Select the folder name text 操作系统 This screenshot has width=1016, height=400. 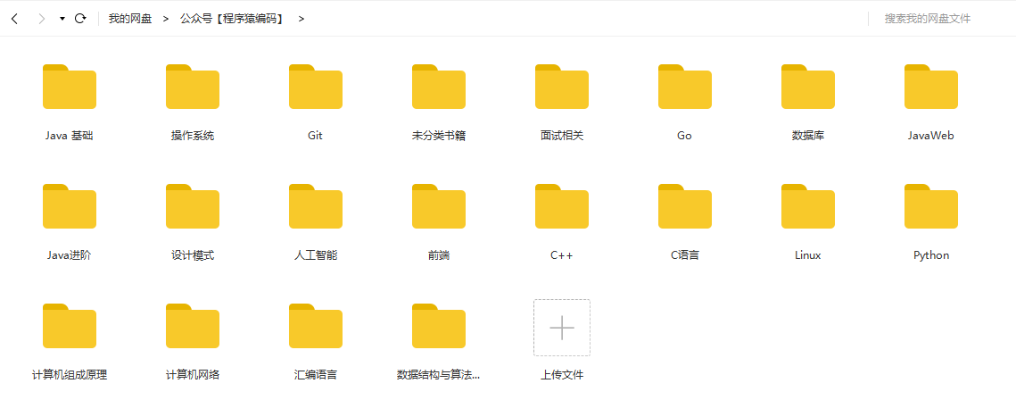[x=192, y=135]
